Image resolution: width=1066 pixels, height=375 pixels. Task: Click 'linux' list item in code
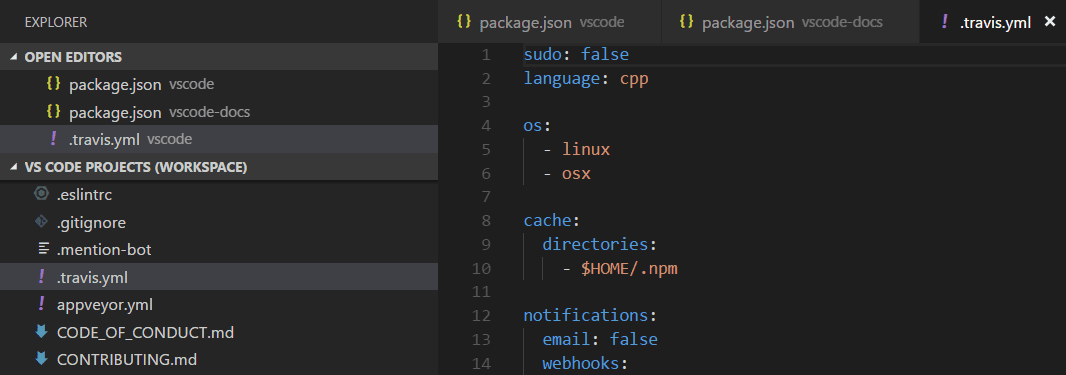586,149
